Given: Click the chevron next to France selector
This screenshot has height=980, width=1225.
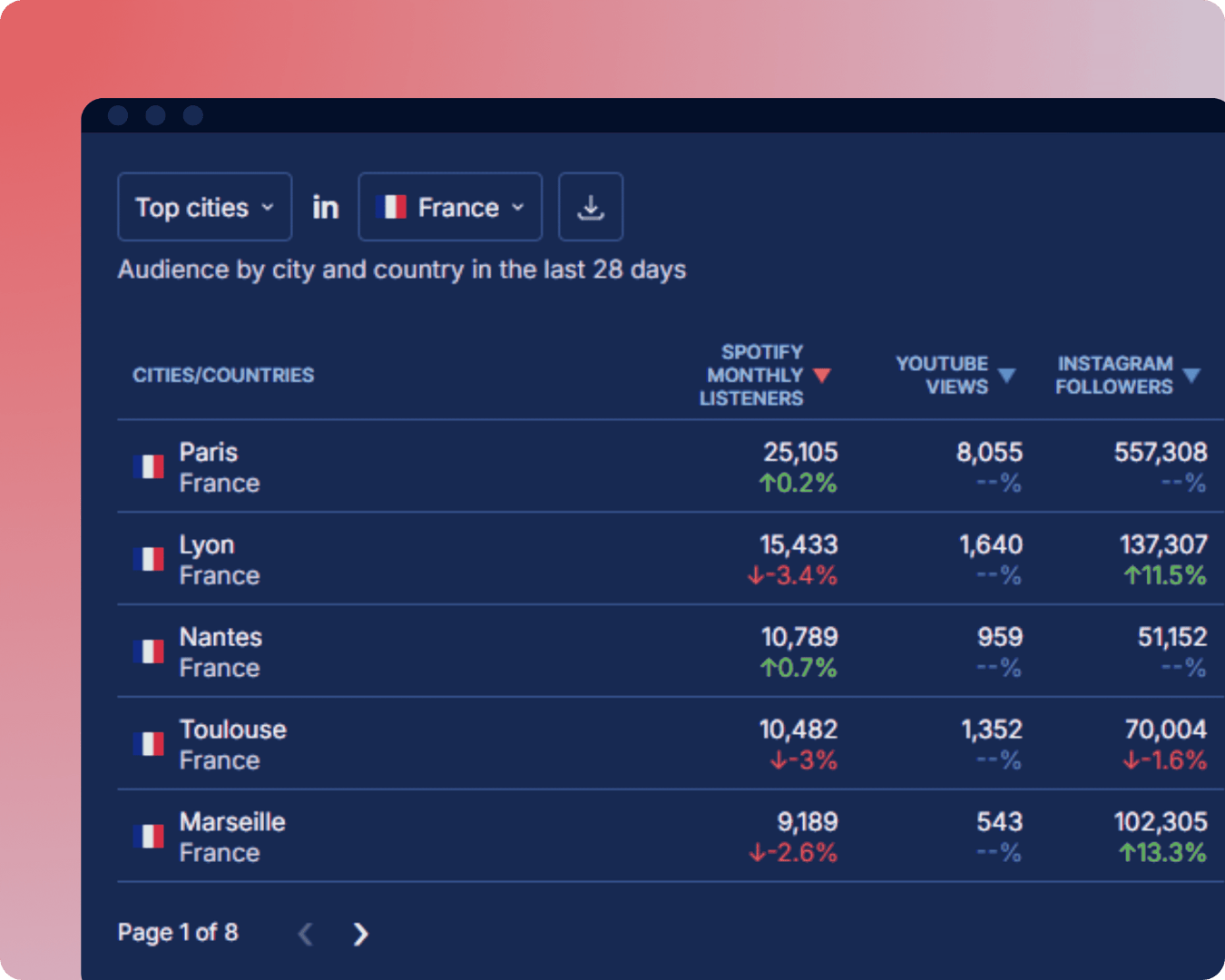Looking at the screenshot, I should click(x=518, y=207).
